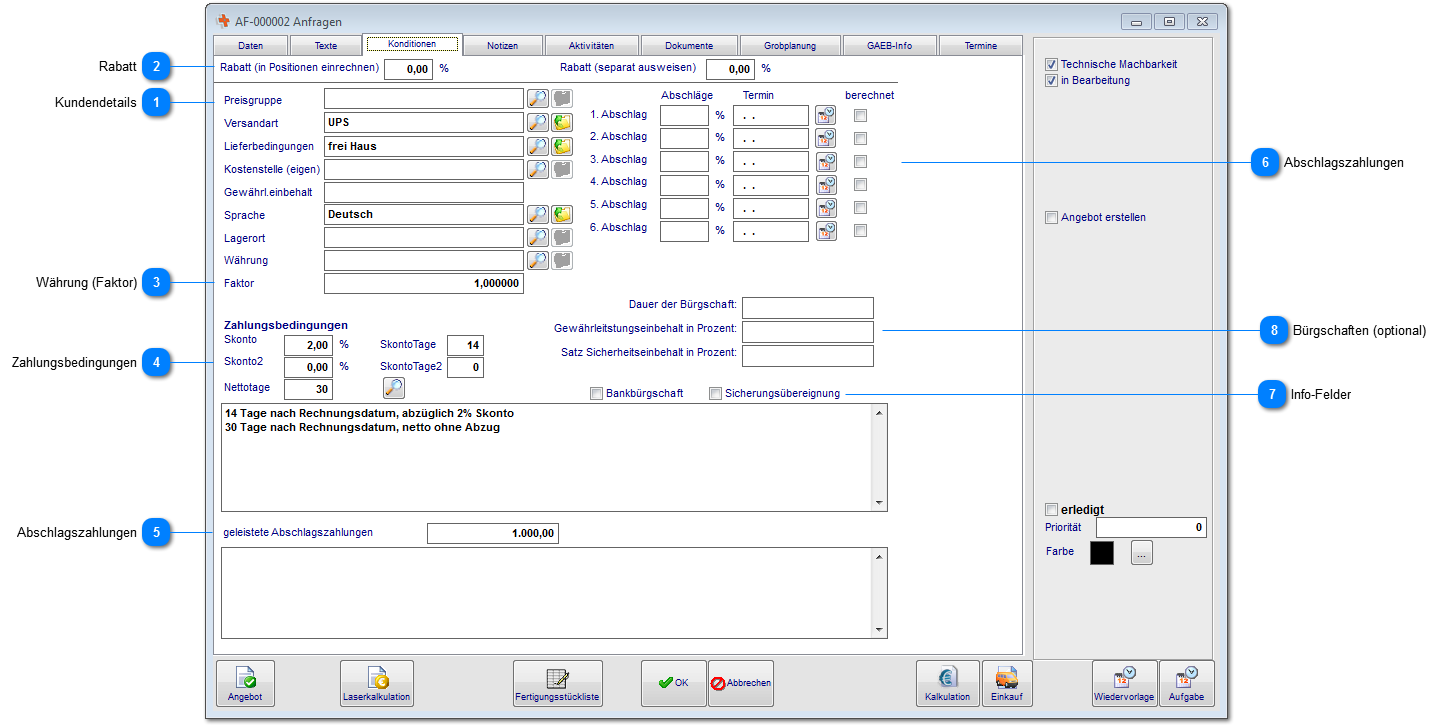The height and width of the screenshot is (727, 1442).
Task: Open the Termine tab
Action: coord(981,46)
